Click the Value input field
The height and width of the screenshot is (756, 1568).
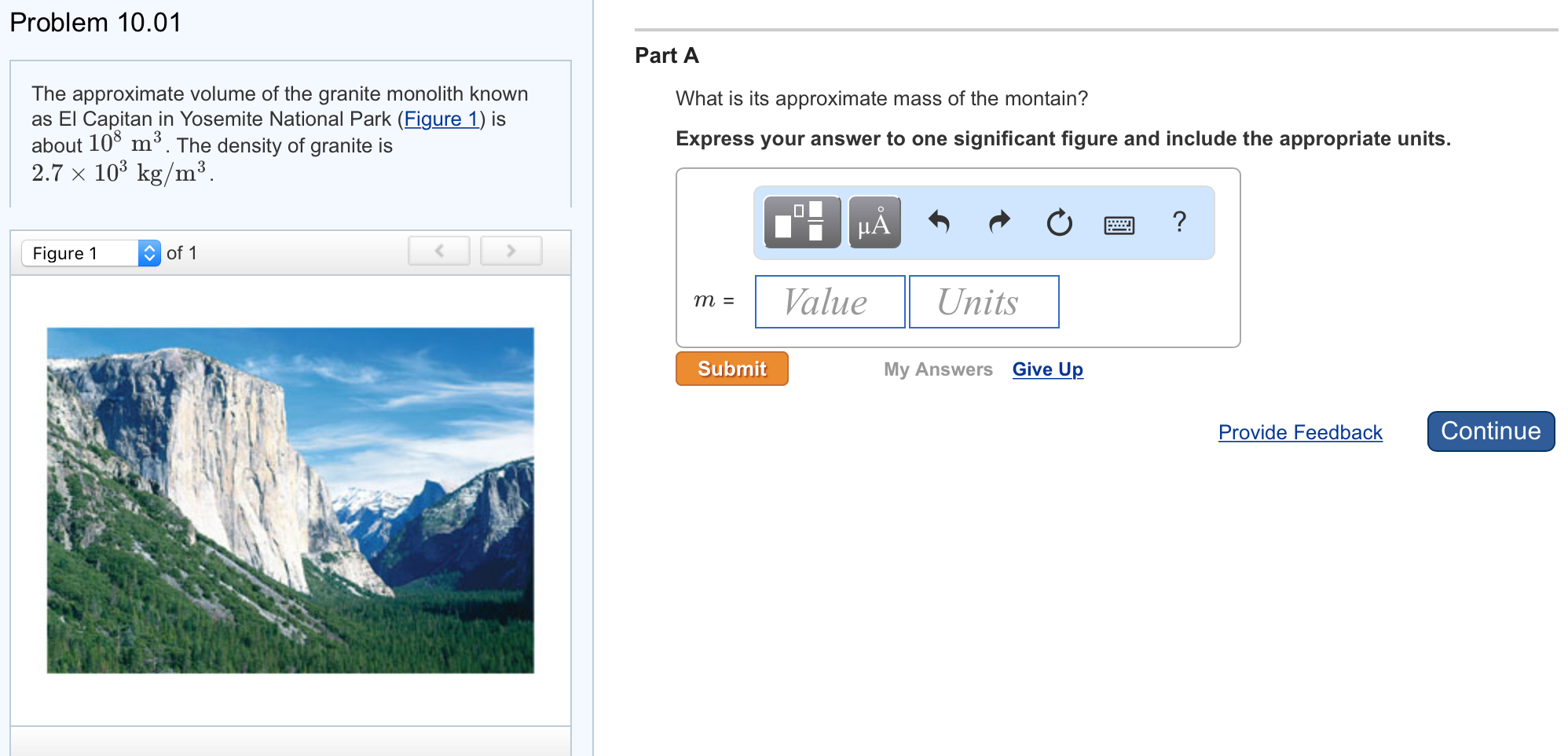point(830,302)
